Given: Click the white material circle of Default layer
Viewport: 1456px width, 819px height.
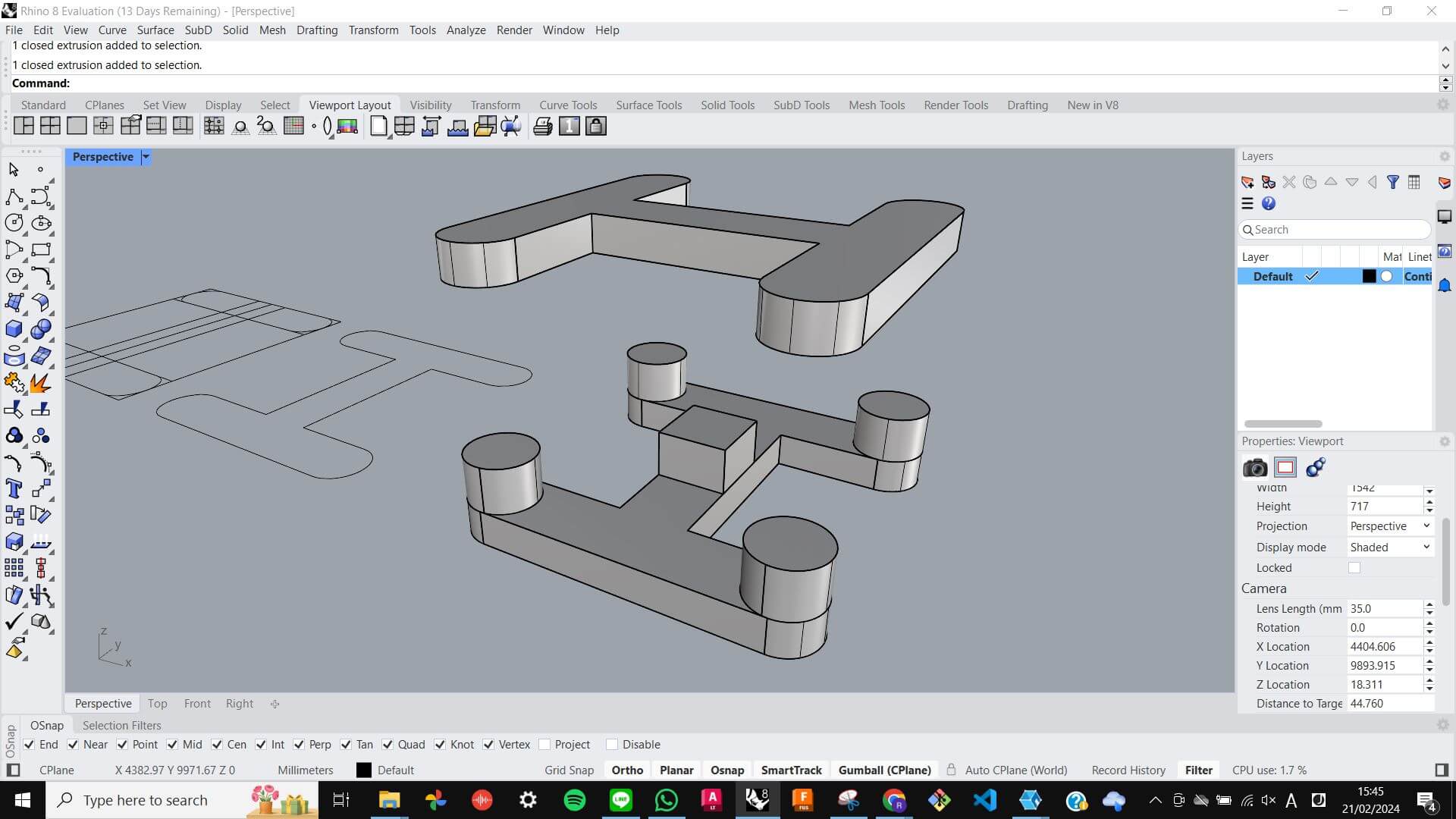Looking at the screenshot, I should coord(1387,277).
